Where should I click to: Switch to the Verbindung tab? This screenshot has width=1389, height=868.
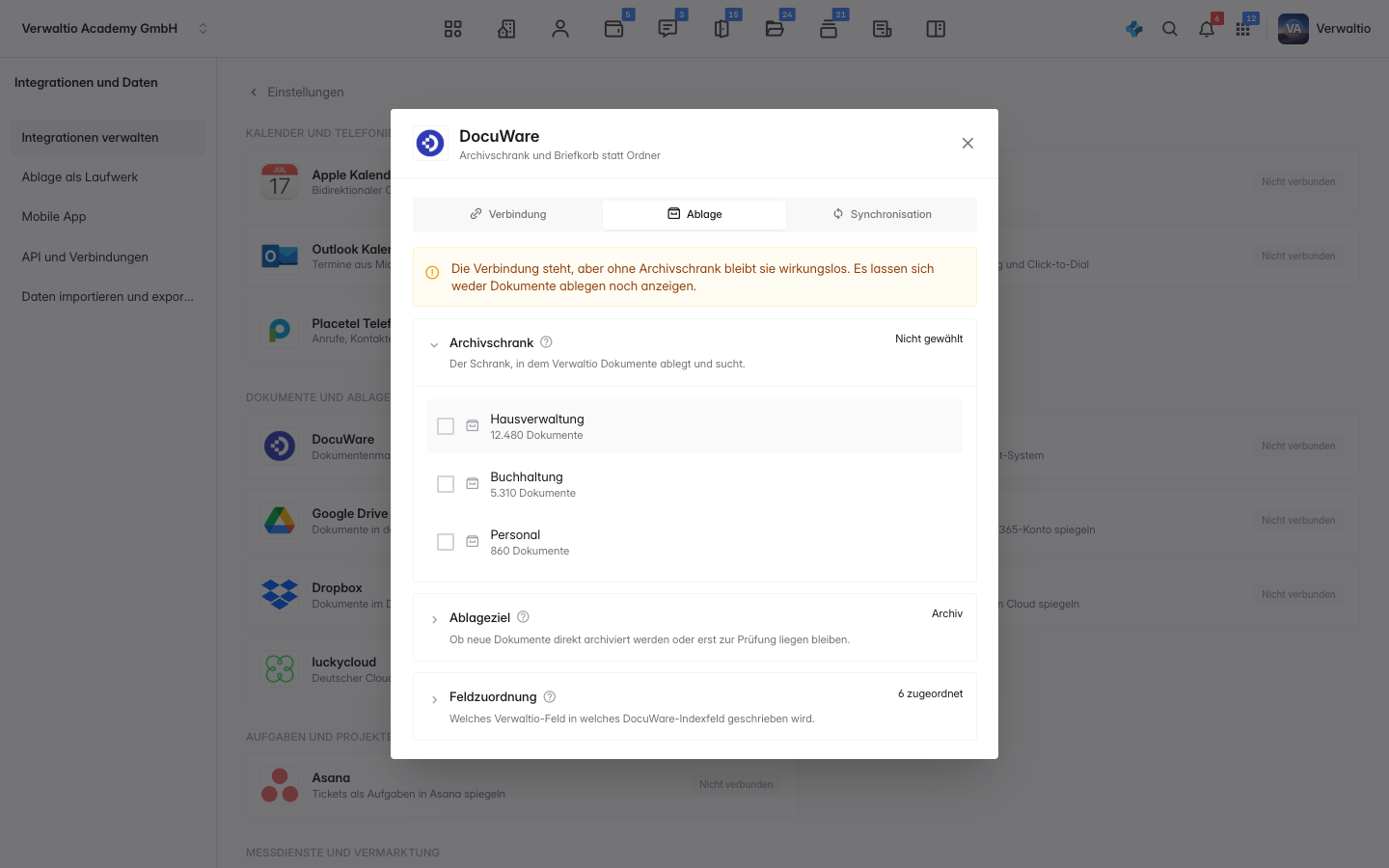point(507,214)
